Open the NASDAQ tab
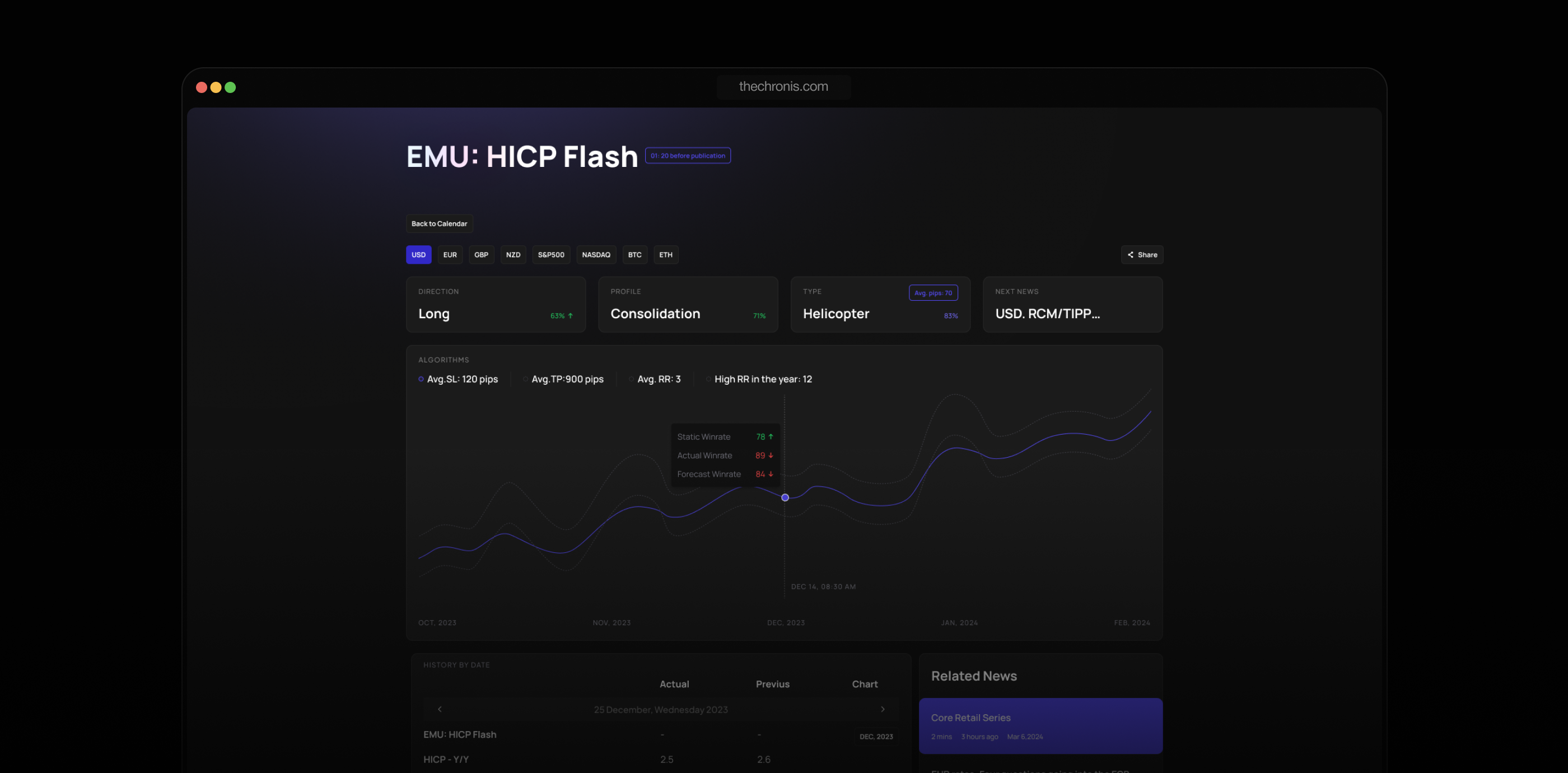 point(596,255)
